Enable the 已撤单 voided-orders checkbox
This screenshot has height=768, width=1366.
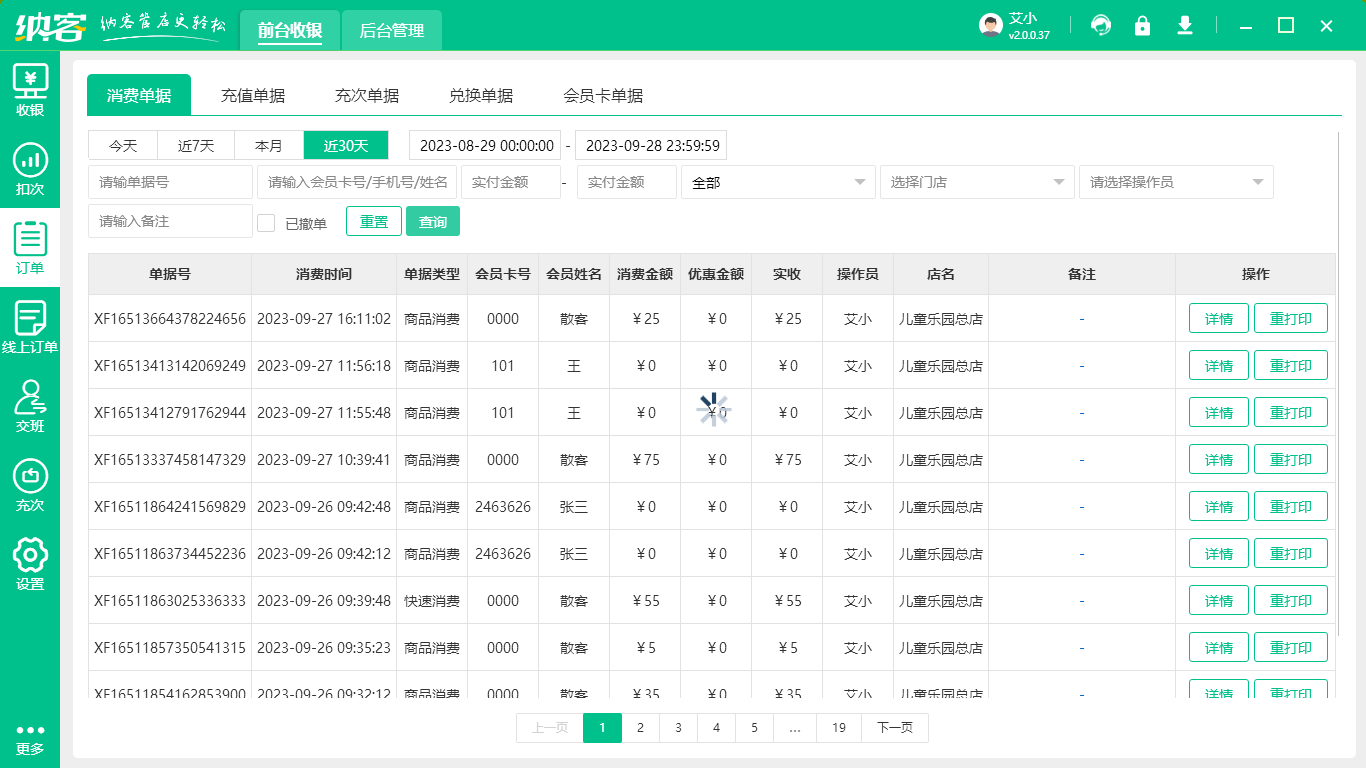pyautogui.click(x=266, y=221)
